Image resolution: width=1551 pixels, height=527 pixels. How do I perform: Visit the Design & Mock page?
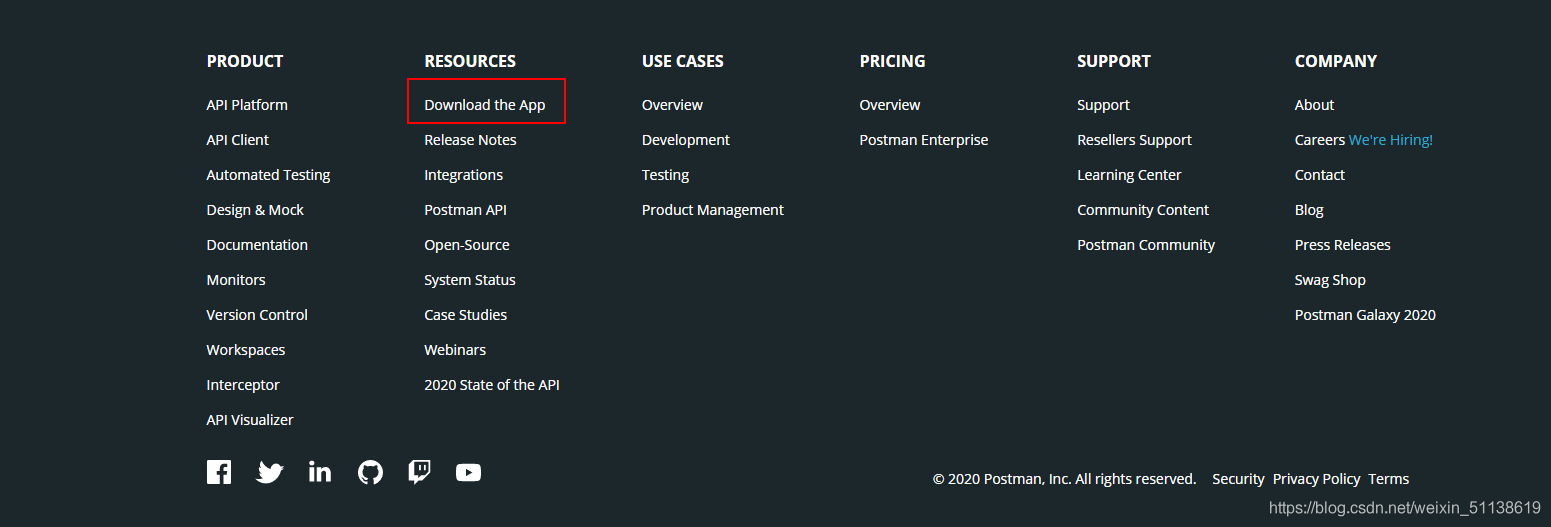pos(255,210)
